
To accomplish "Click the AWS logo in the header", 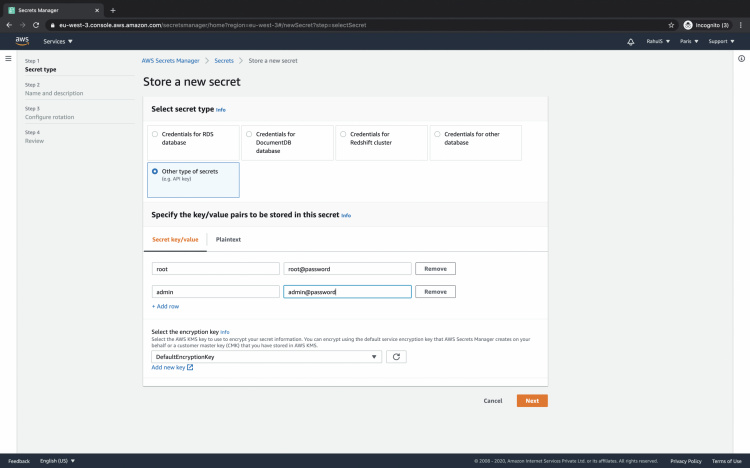I will (22, 41).
